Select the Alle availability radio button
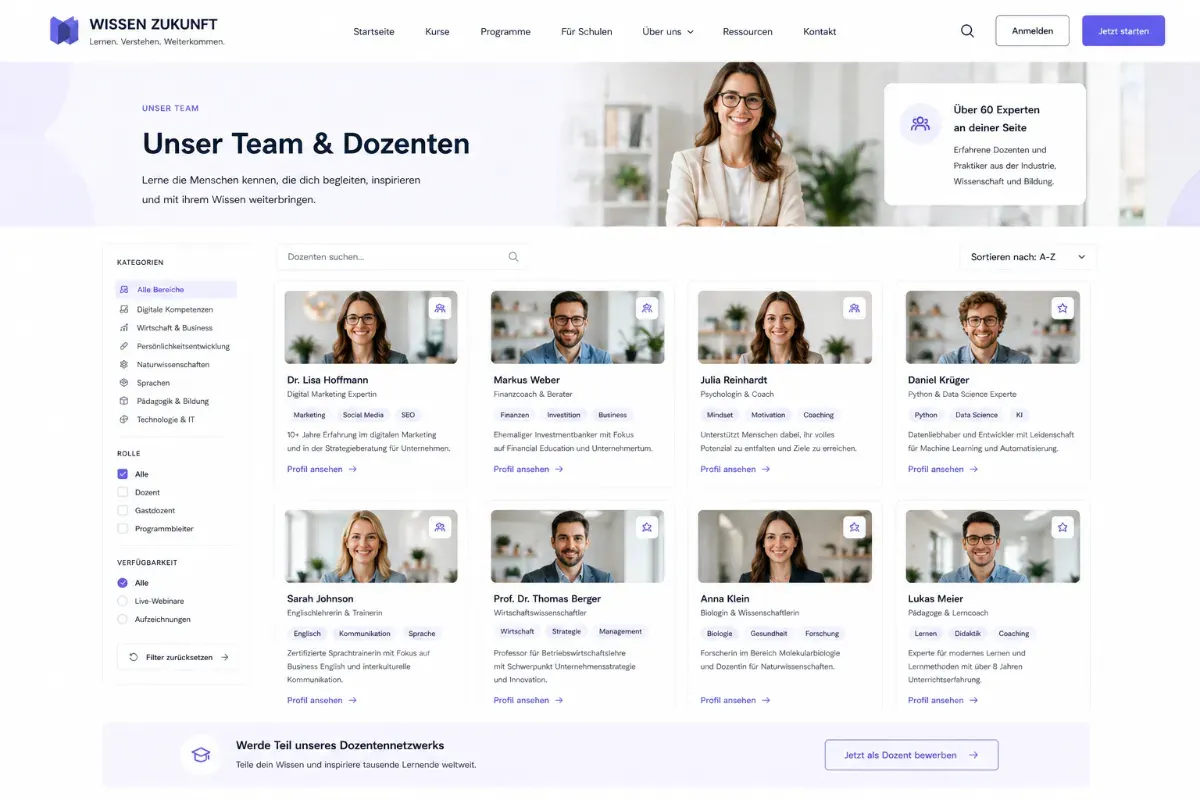This screenshot has width=1200, height=800. (x=123, y=583)
